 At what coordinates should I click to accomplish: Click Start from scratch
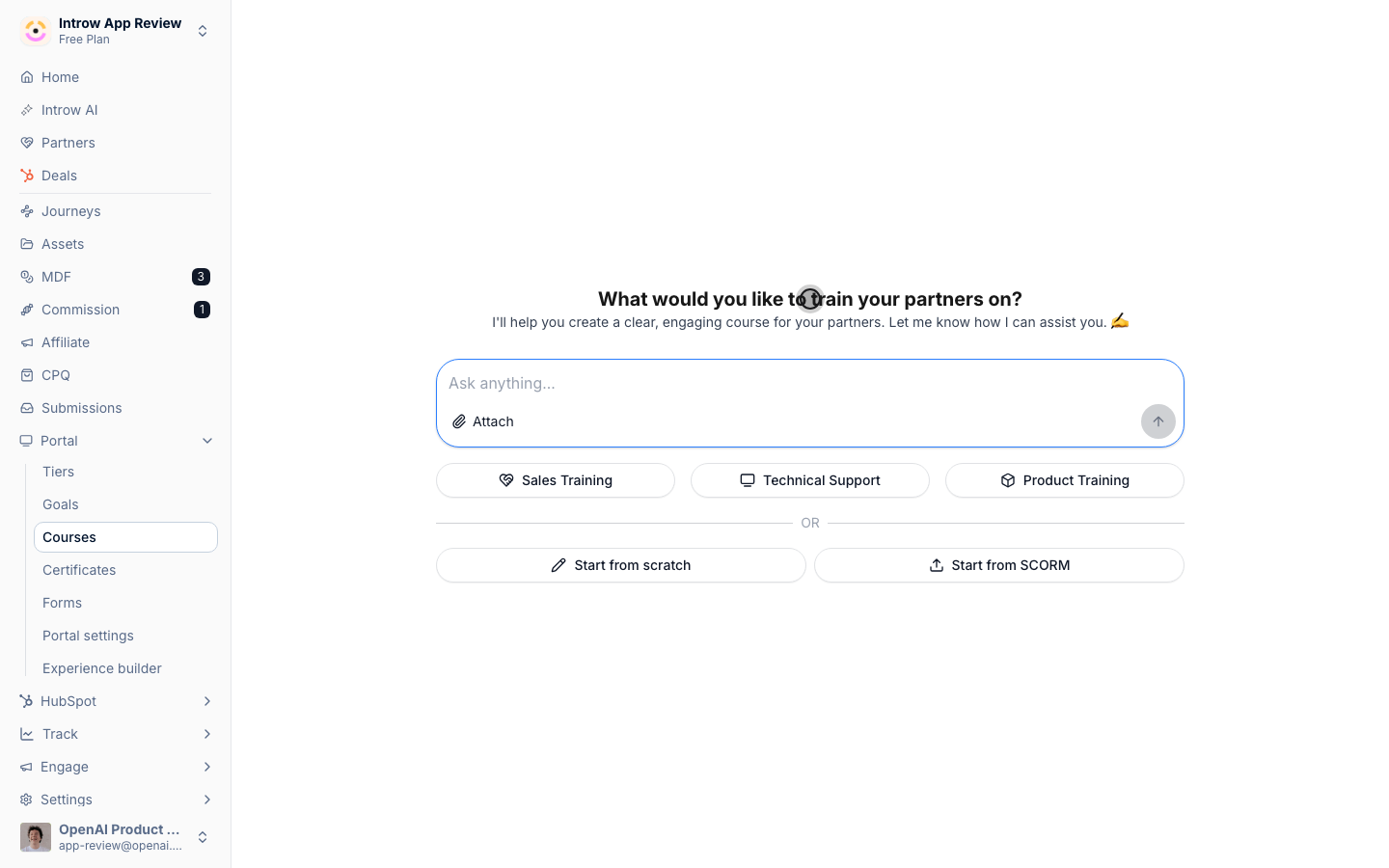click(x=621, y=565)
